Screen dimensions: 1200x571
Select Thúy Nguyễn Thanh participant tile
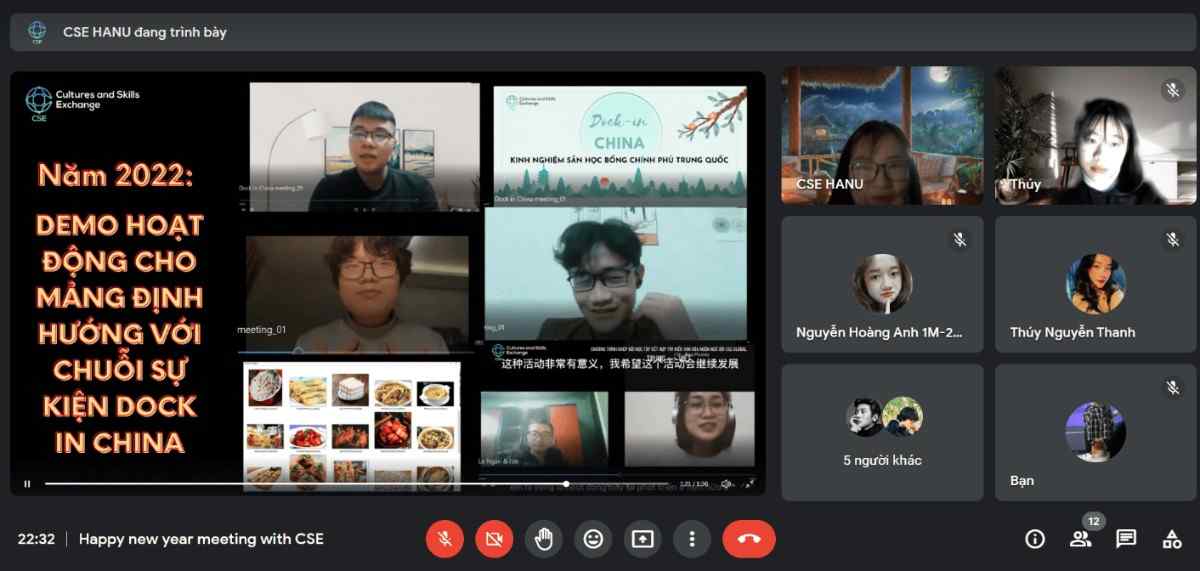tap(1095, 284)
